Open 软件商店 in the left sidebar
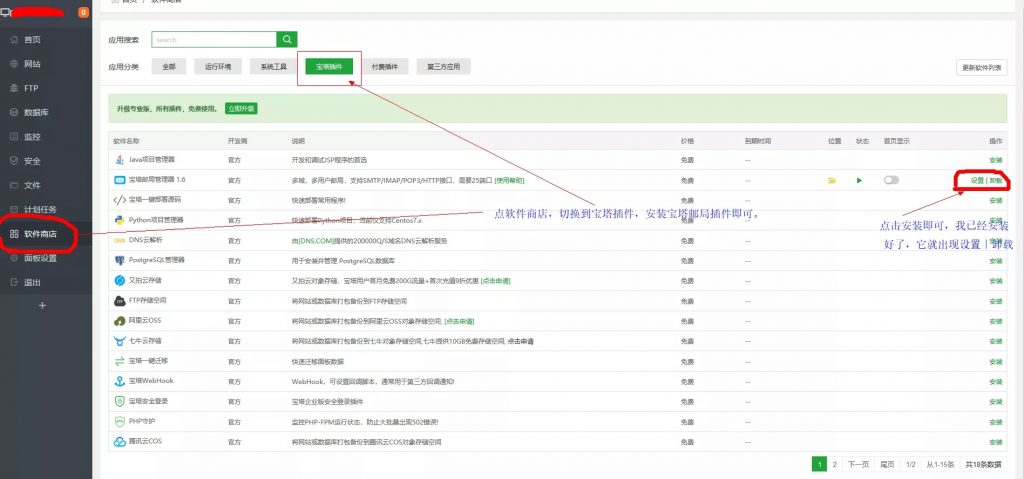This screenshot has height=479, width=1024. (46, 234)
